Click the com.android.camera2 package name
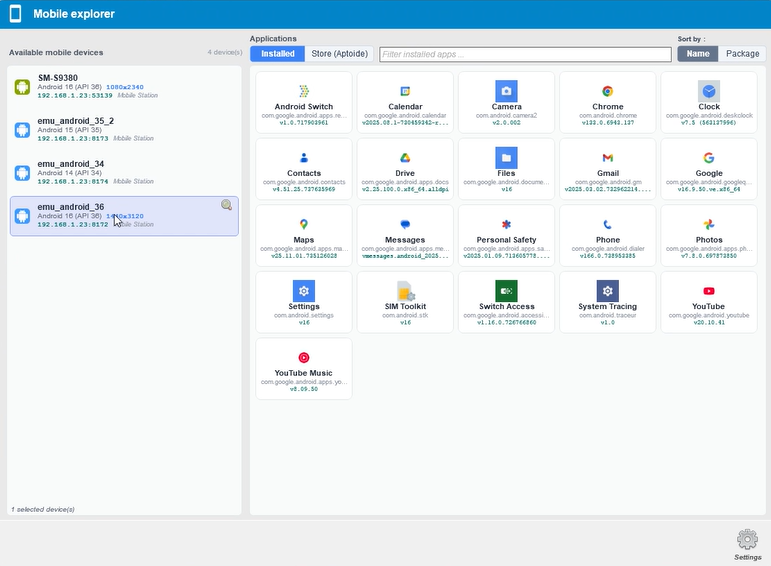 [506, 116]
